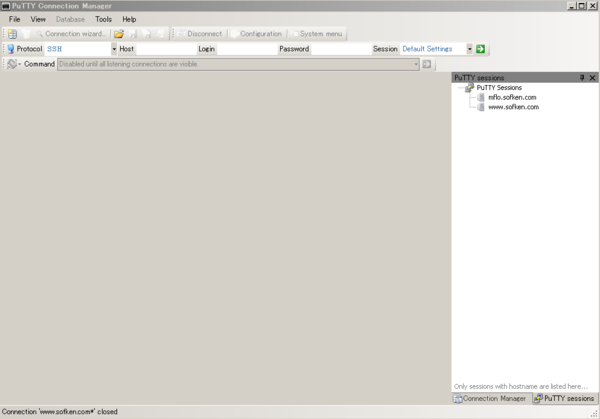Click the grayed new folder icon beside database icon
The image size is (600, 419).
tap(26, 34)
